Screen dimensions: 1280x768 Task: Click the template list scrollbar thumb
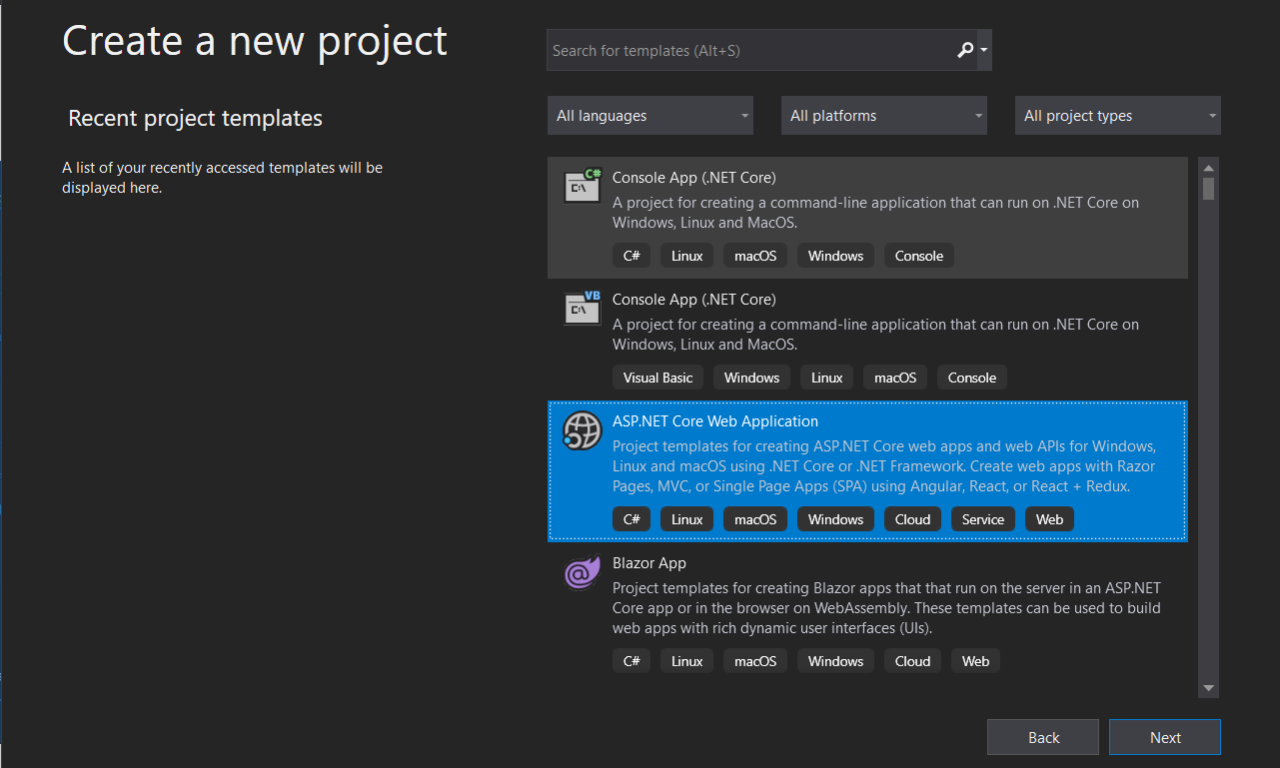(1208, 189)
